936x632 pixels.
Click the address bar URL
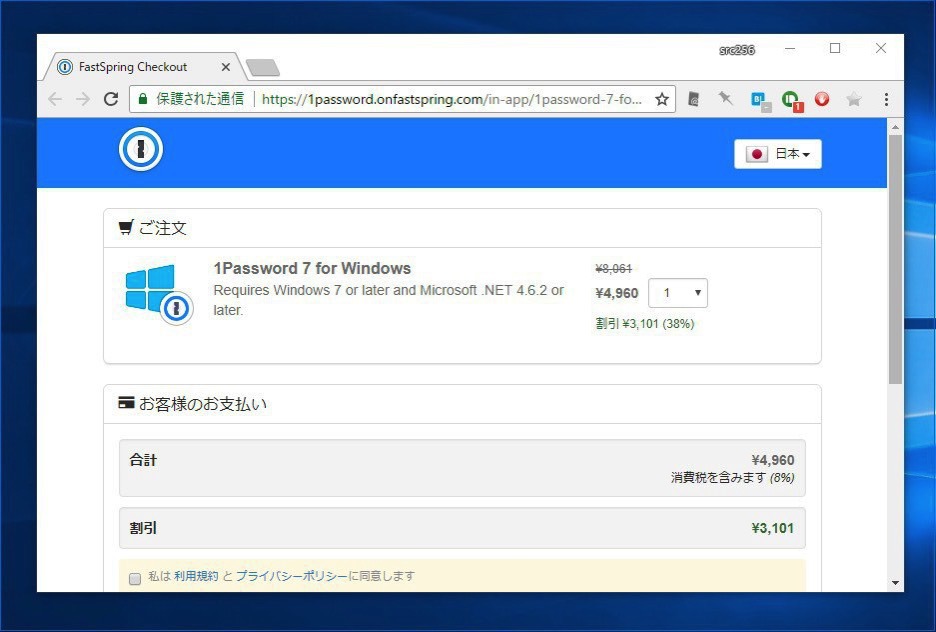[451, 99]
